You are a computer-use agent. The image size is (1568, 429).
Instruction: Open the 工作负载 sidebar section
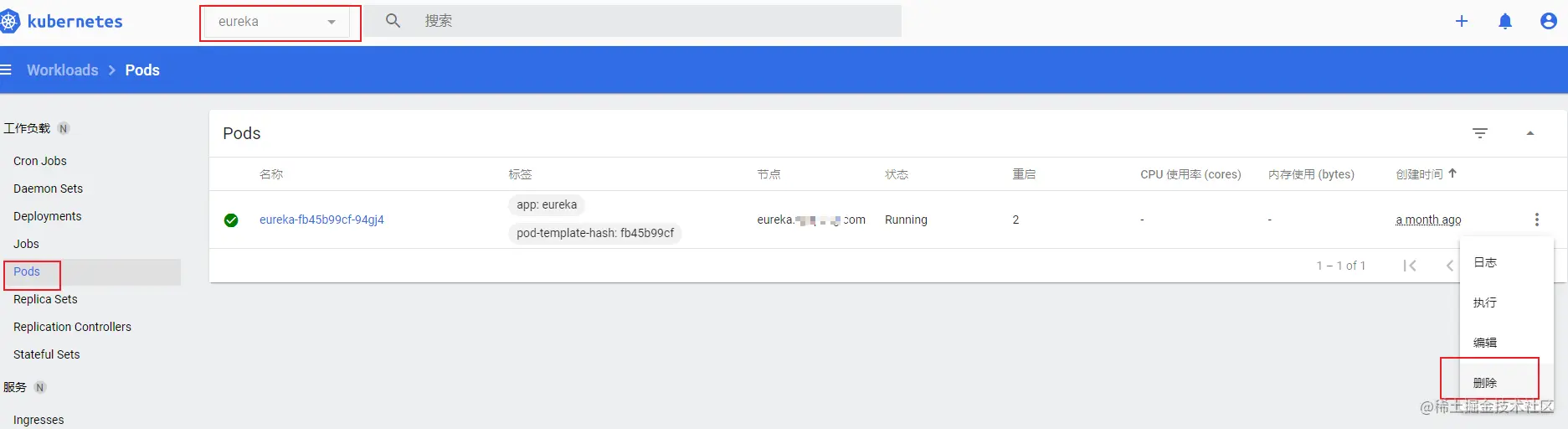click(28, 128)
